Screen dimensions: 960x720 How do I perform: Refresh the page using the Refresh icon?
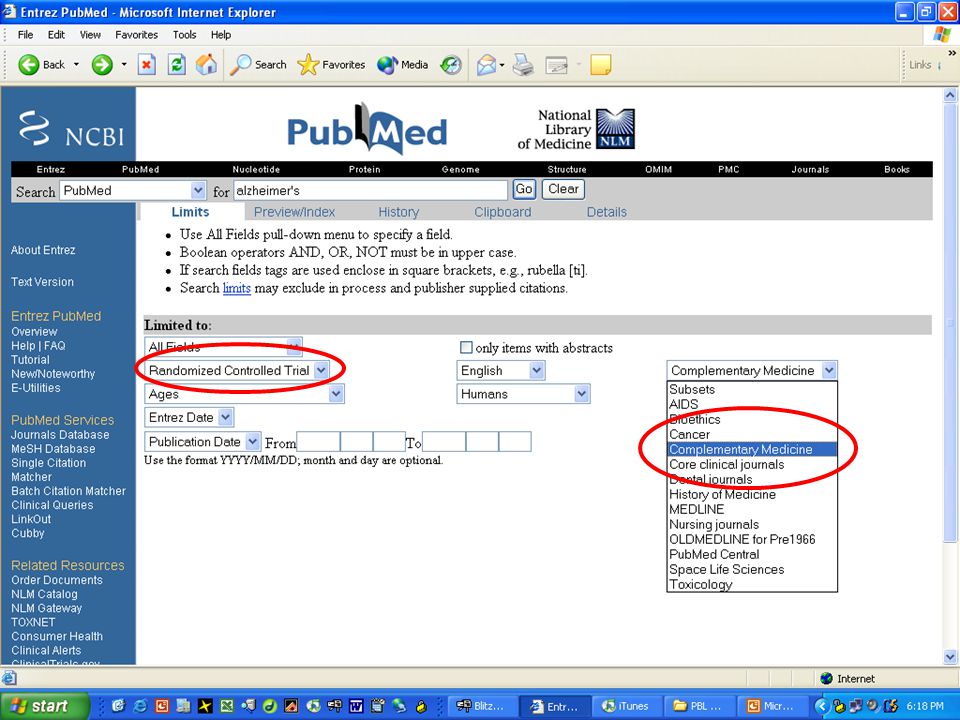tap(177, 64)
